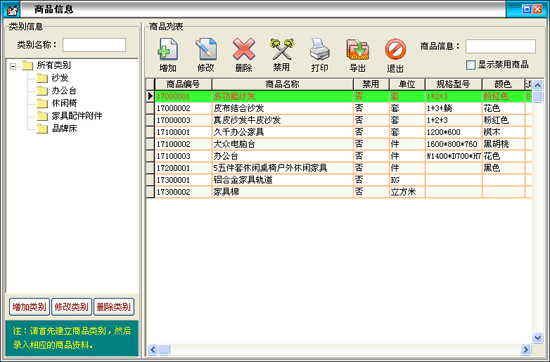The image size is (550, 362).
Task: Click the 修改 (Edit) product icon
Action: tap(206, 49)
